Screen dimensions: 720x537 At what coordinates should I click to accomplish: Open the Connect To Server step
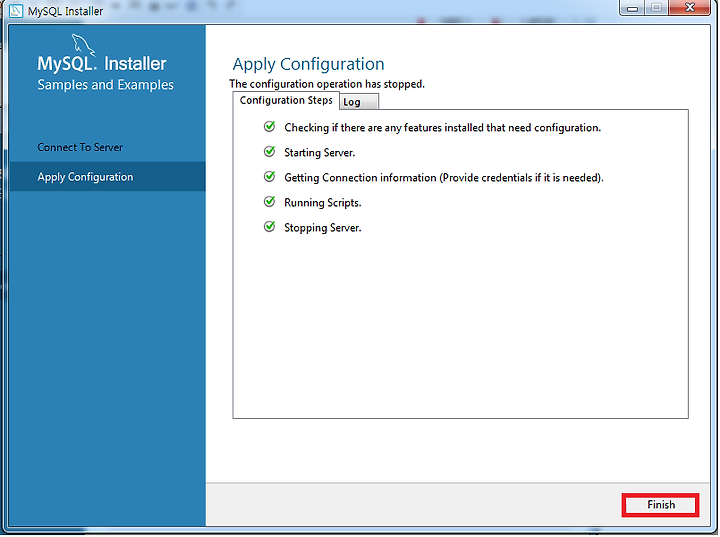(x=80, y=147)
